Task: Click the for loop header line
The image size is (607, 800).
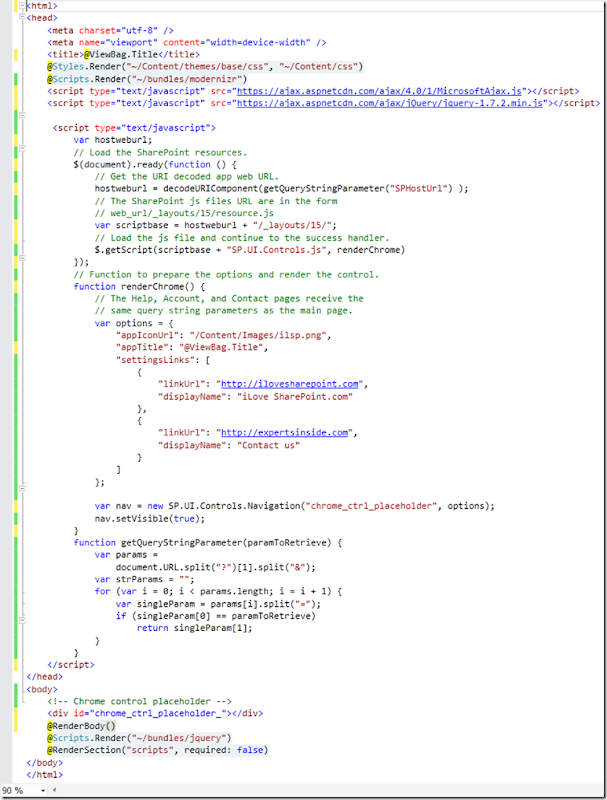Action: tap(218, 592)
